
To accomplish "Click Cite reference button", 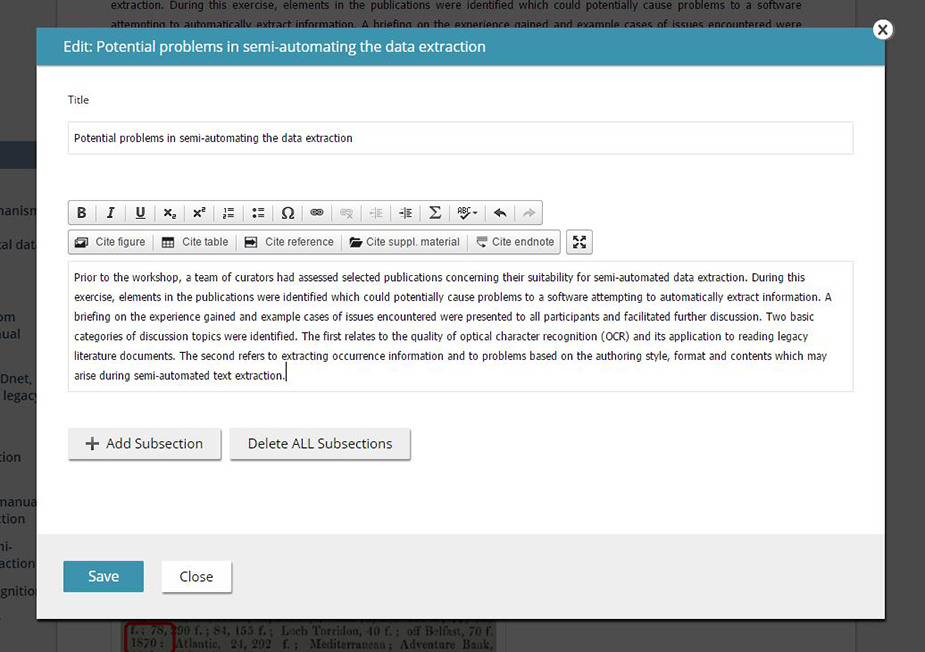I will pyautogui.click(x=289, y=242).
